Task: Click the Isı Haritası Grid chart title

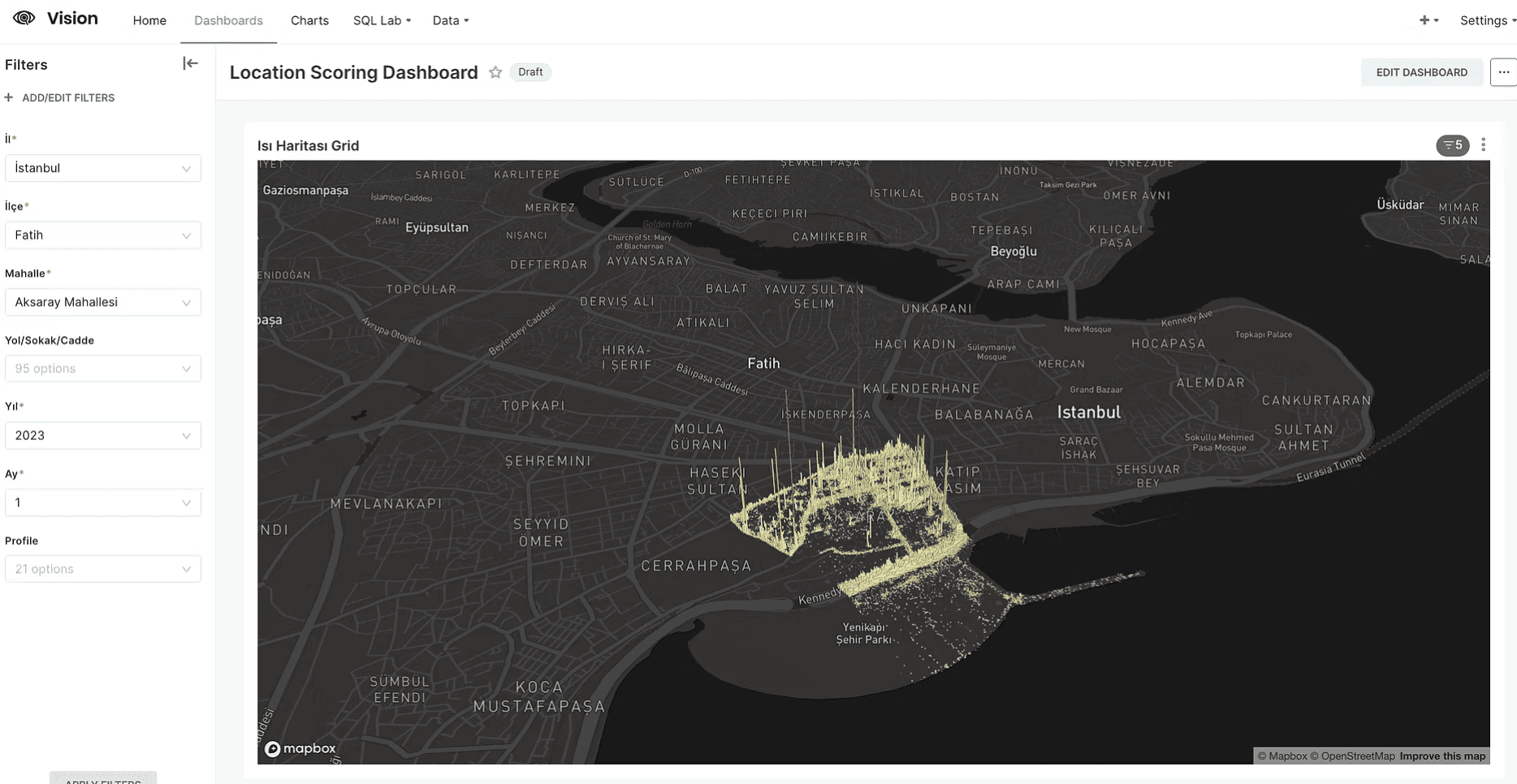Action: click(308, 145)
